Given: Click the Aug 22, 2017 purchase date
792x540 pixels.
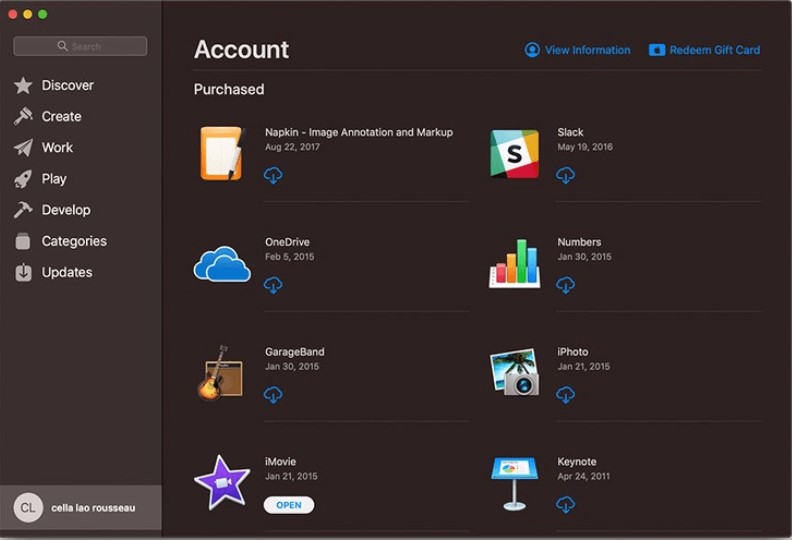Looking at the screenshot, I should tap(292, 147).
